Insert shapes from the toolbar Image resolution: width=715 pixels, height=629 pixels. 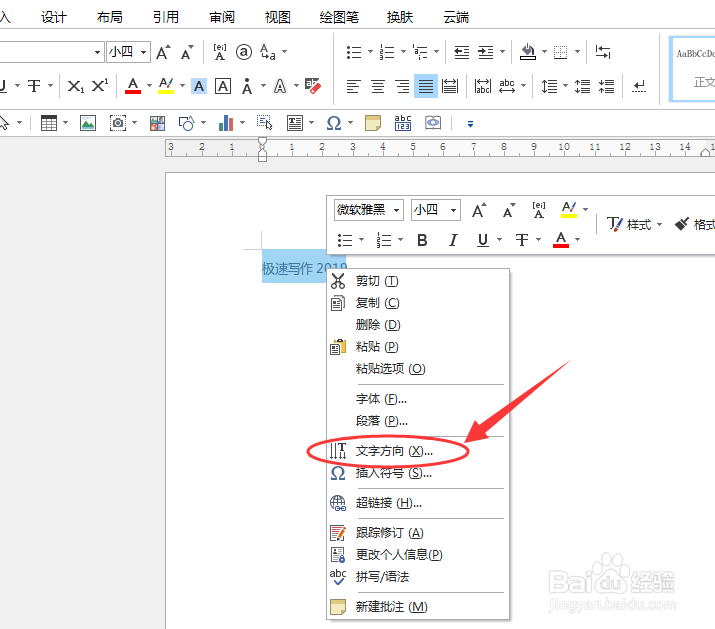pyautogui.click(x=187, y=123)
